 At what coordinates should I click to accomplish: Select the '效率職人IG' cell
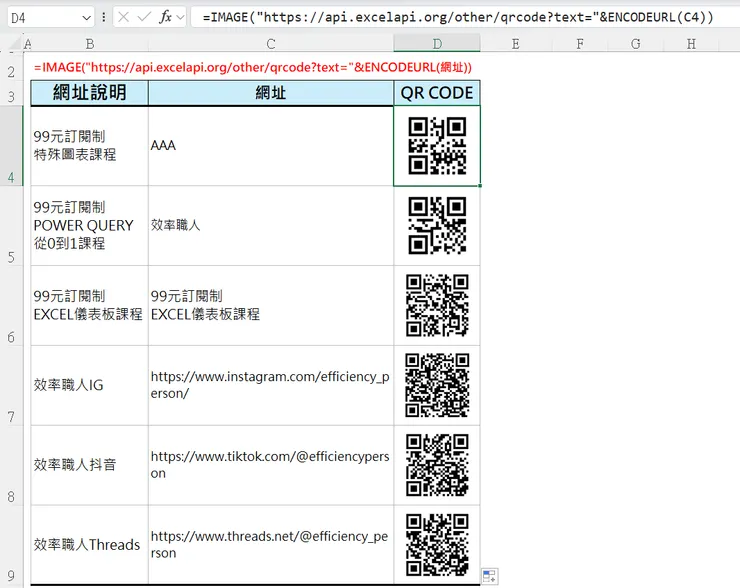coord(90,385)
